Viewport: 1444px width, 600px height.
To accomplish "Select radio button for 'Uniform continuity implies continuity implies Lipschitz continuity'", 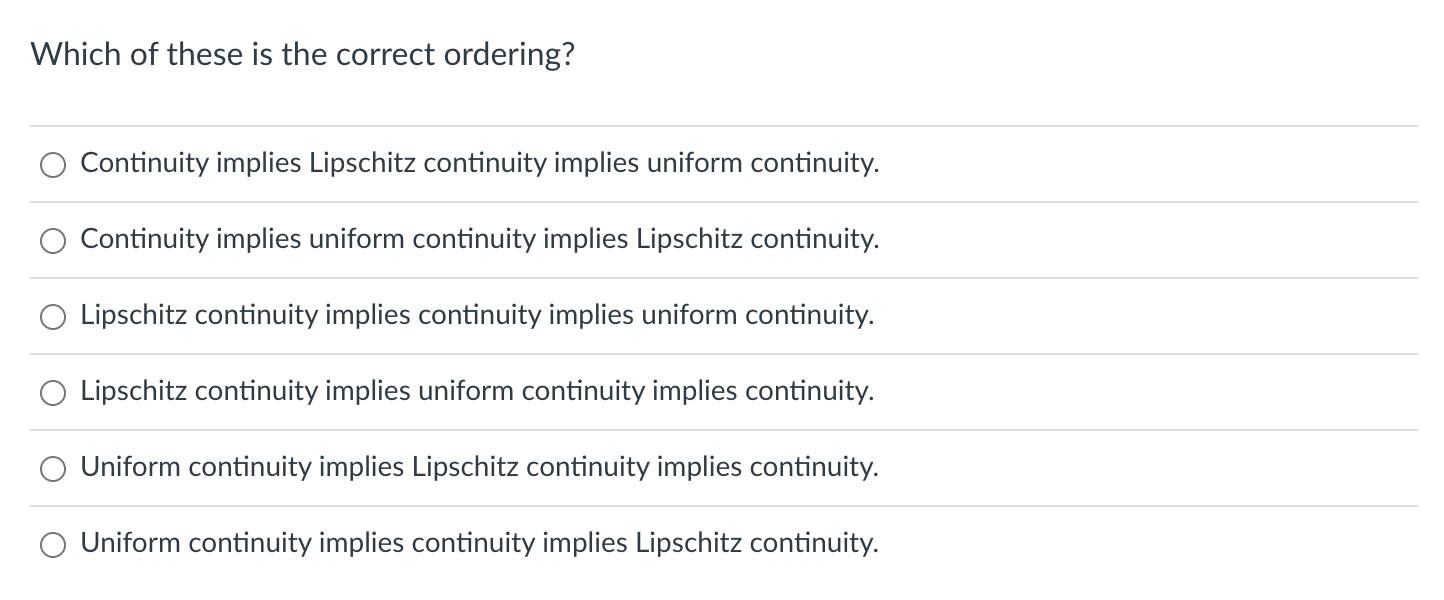I will [53, 544].
